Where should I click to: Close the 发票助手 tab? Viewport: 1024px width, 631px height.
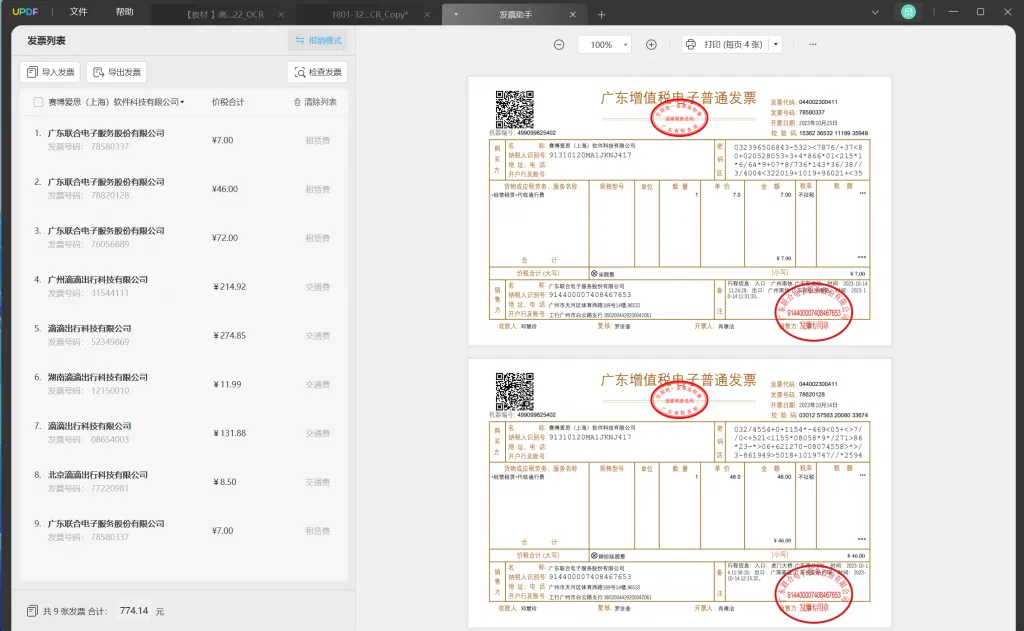[573, 14]
